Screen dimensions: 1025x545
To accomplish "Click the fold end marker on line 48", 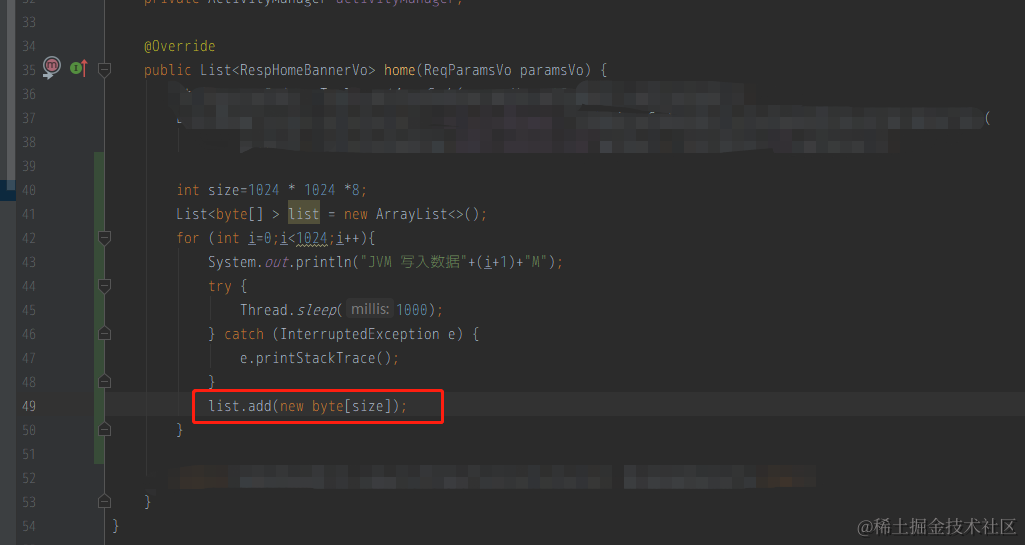I will click(x=105, y=381).
